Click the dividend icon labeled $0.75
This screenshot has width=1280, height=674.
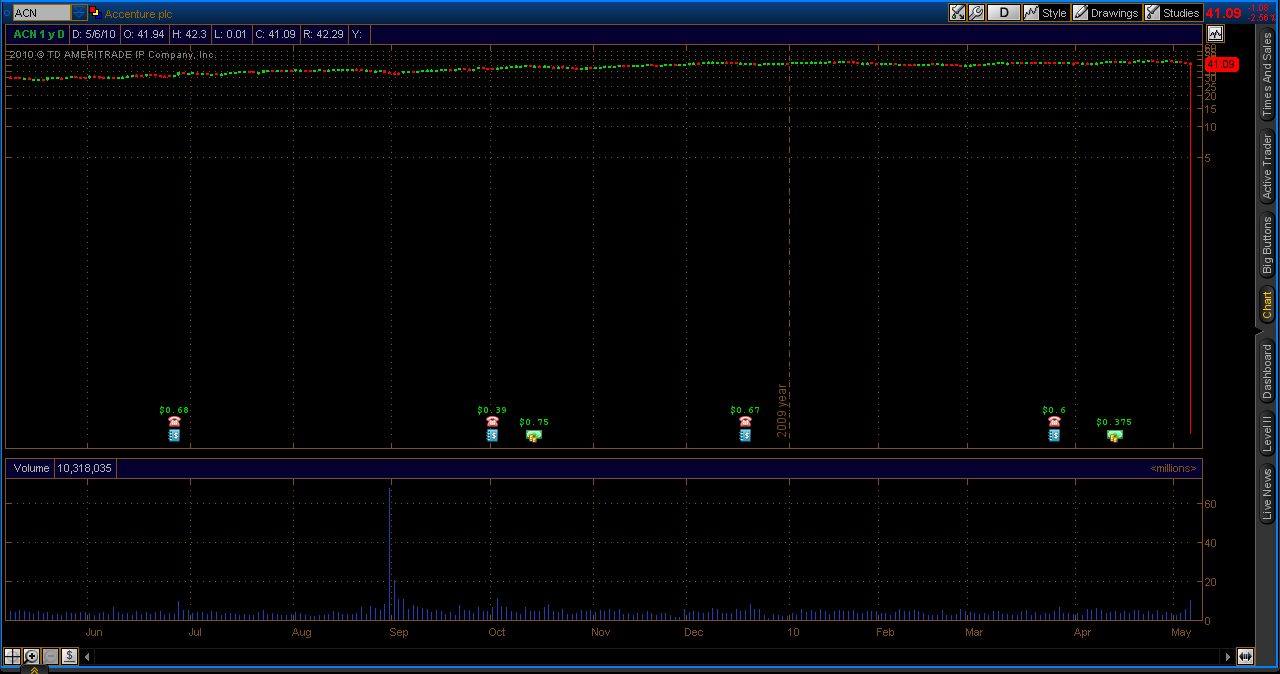point(534,435)
